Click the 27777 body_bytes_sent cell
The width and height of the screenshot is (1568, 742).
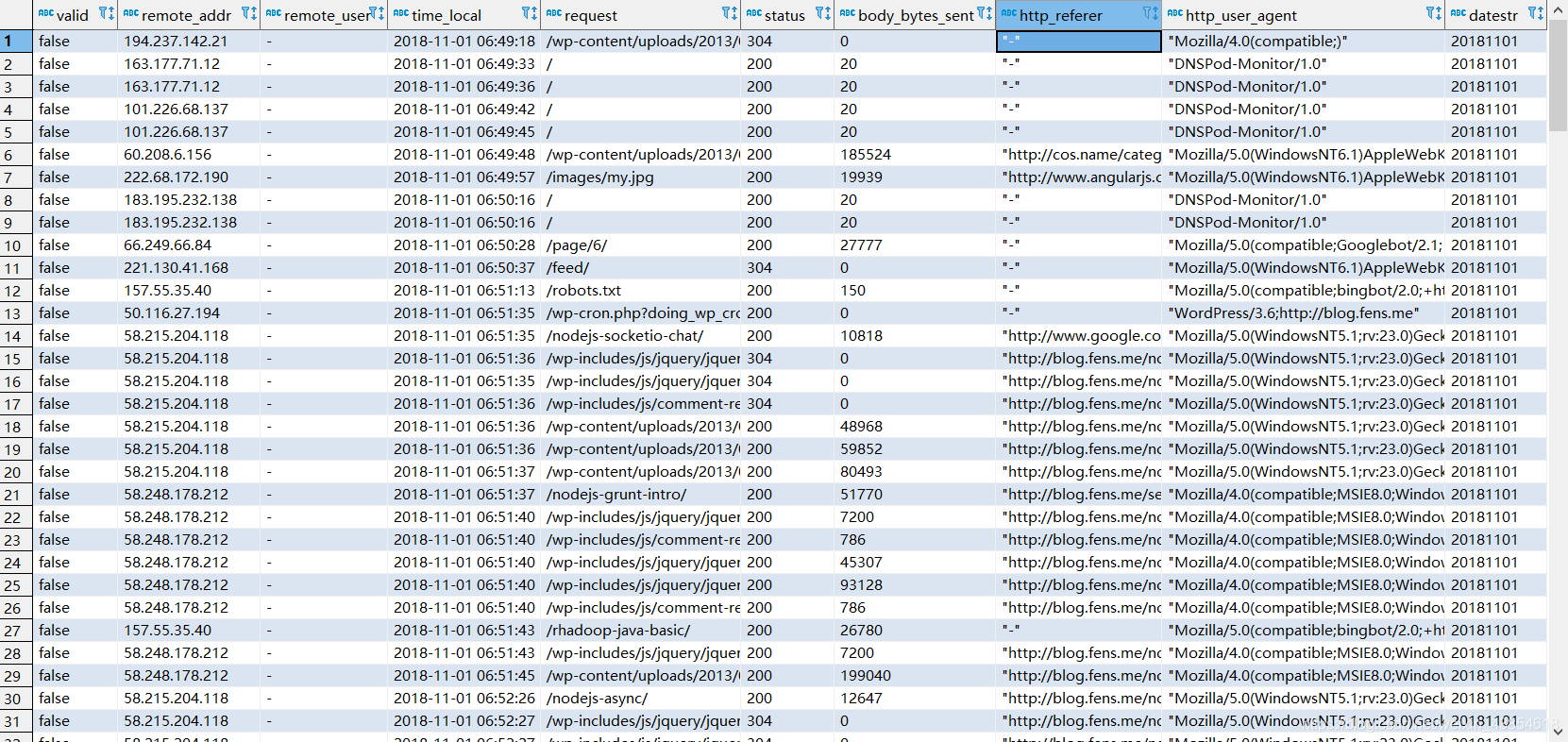pyautogui.click(x=915, y=245)
